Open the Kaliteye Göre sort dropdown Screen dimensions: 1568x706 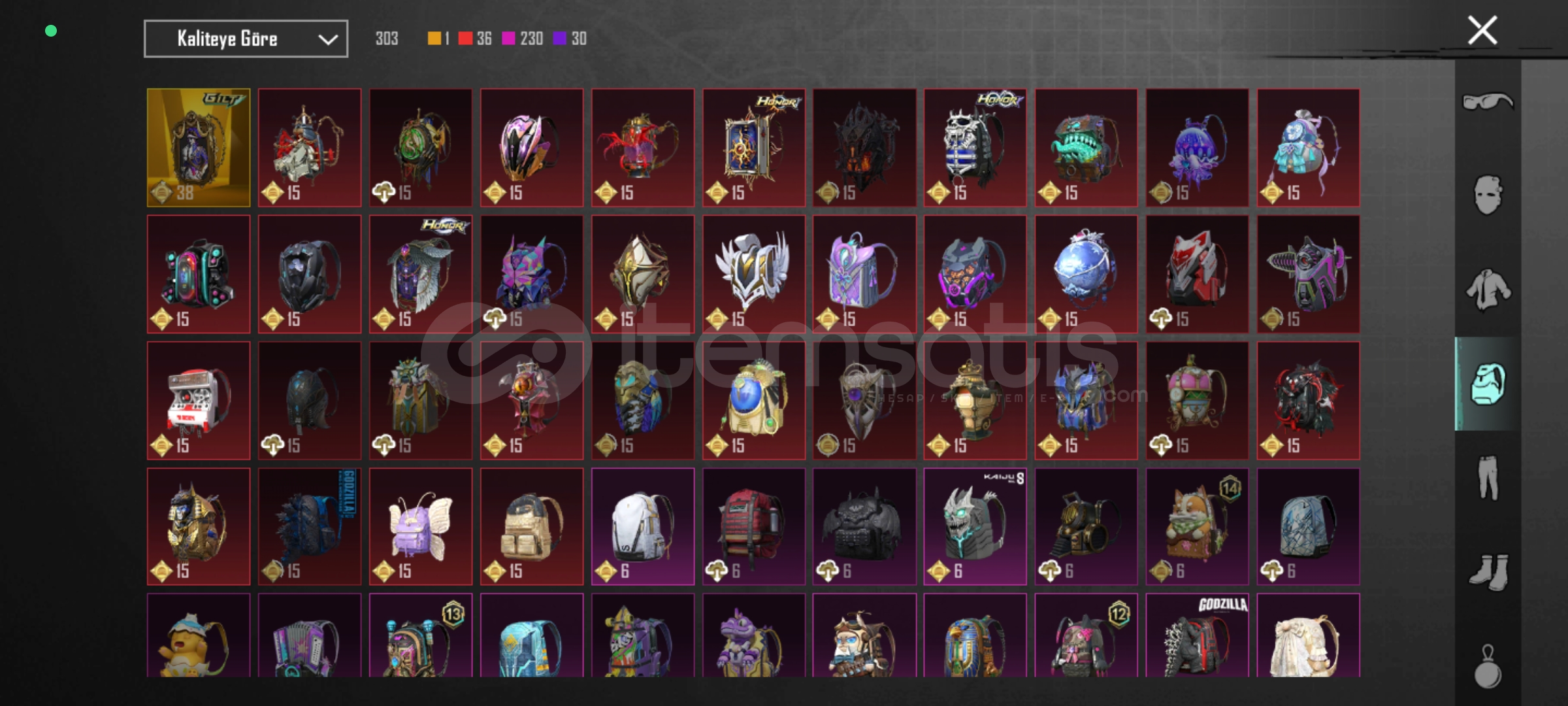246,39
